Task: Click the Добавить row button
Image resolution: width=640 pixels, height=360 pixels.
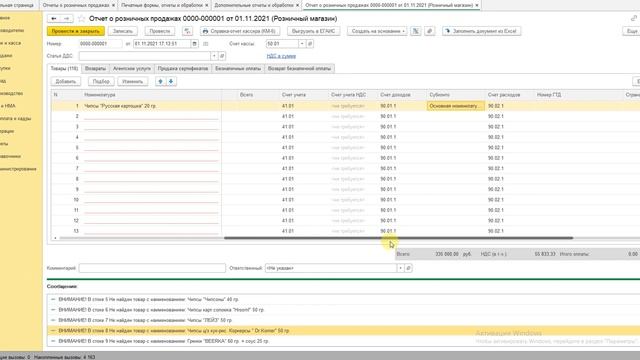Action: pos(66,82)
